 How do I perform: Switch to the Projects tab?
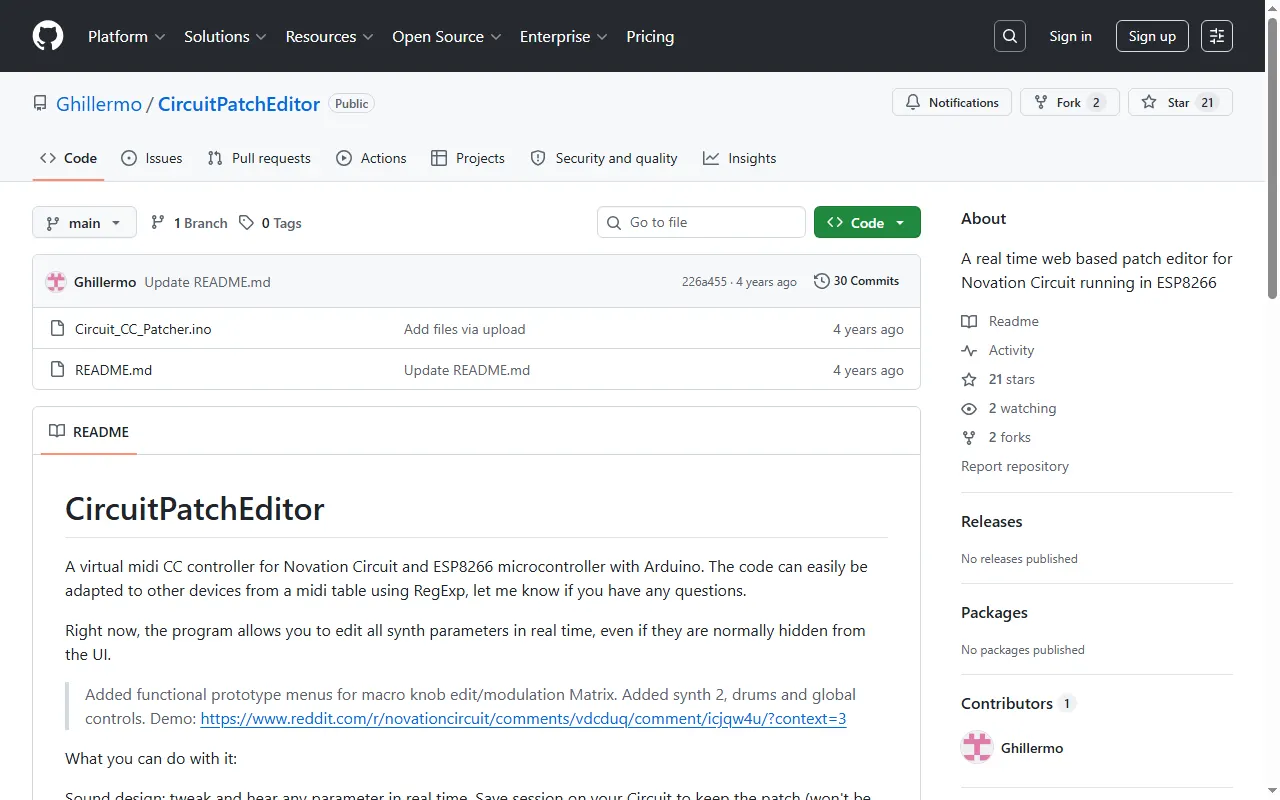[x=467, y=158]
